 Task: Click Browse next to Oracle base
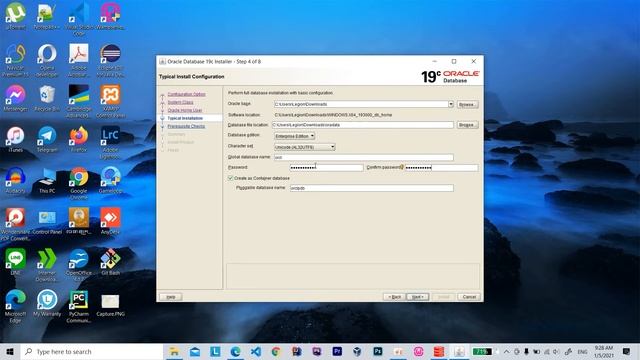[x=467, y=104]
